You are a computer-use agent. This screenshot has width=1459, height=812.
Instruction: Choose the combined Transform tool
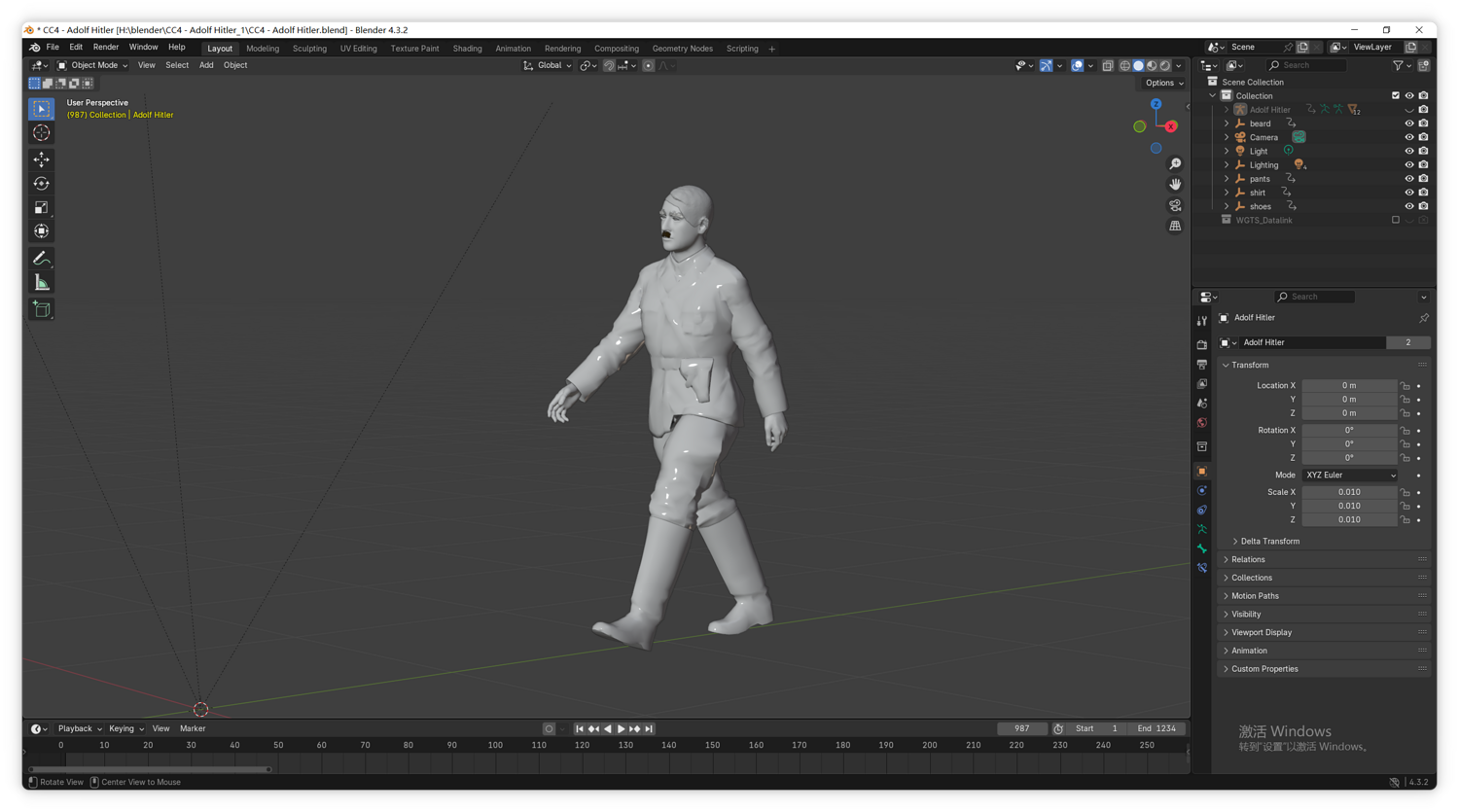(x=41, y=231)
